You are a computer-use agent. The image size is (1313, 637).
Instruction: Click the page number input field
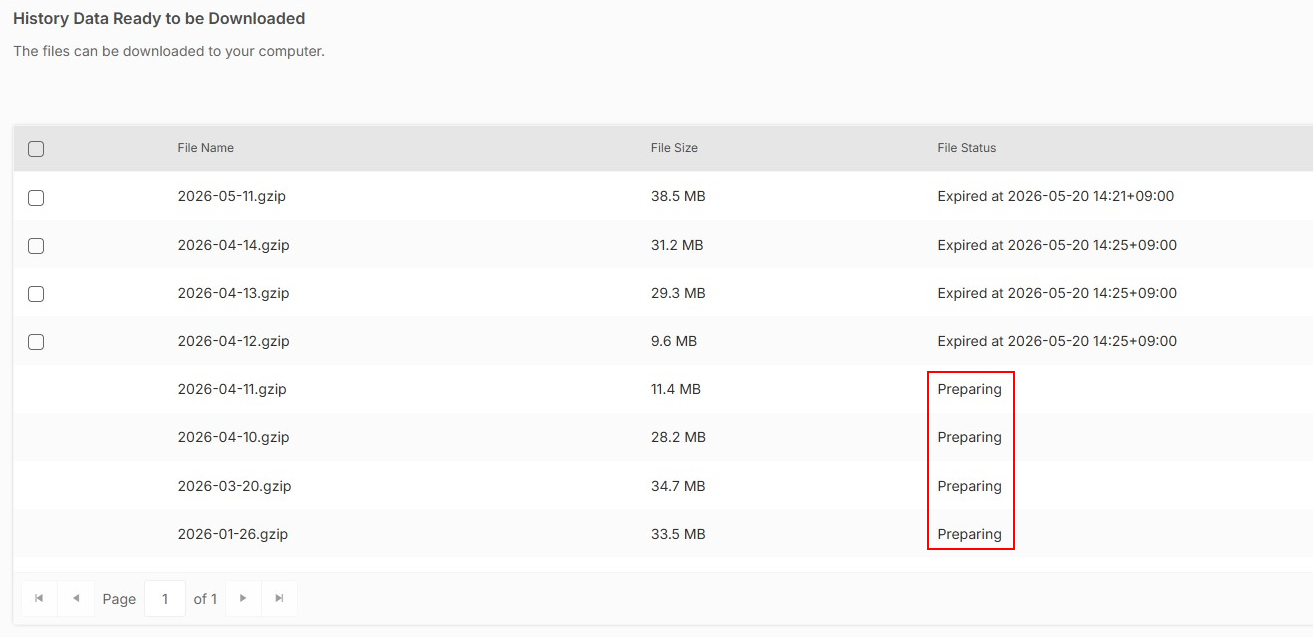tap(165, 598)
